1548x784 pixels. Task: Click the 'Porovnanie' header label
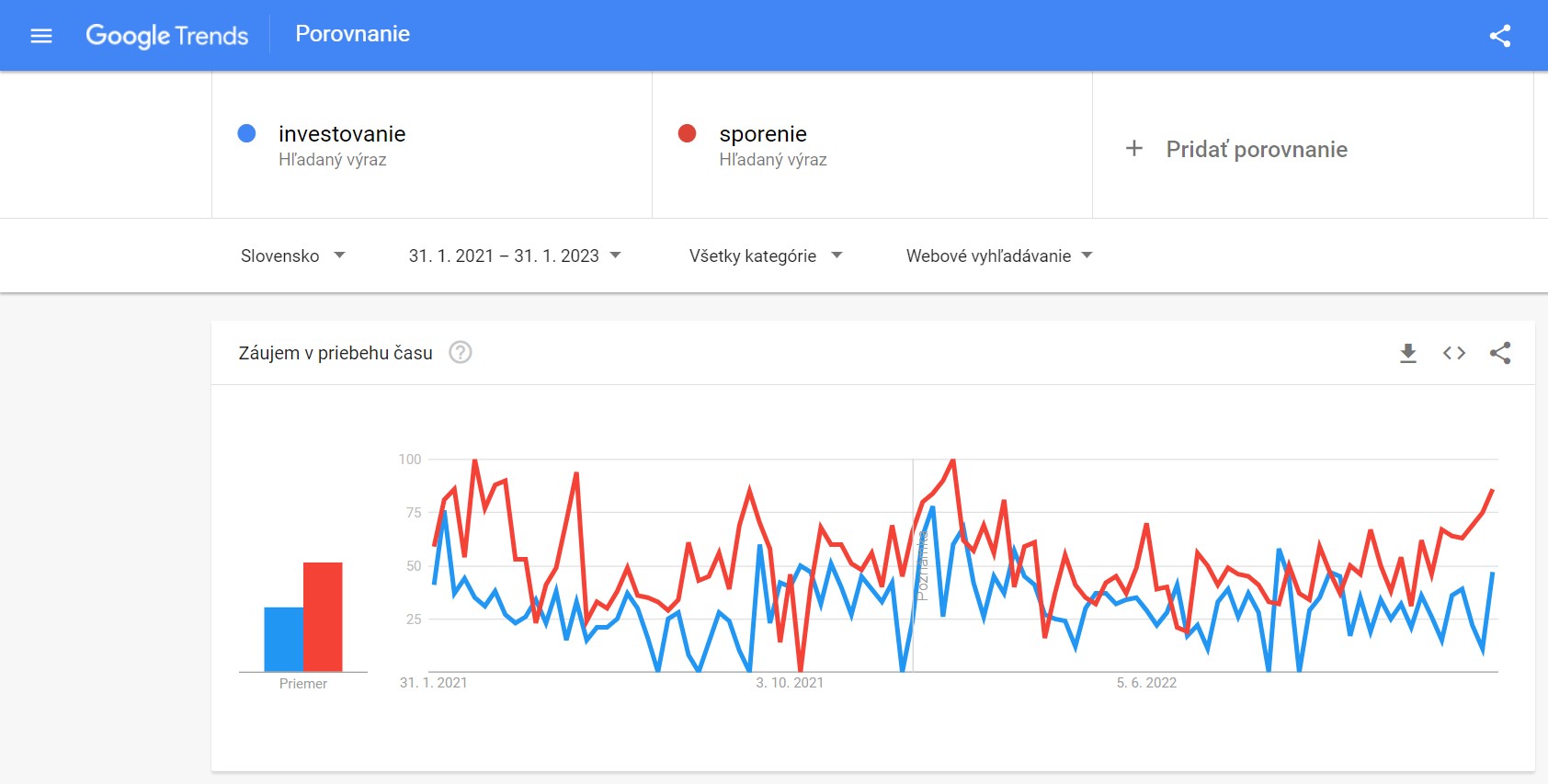click(x=352, y=34)
